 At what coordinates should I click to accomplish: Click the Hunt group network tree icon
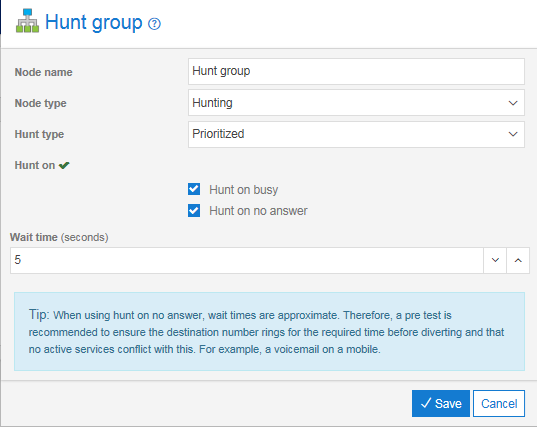pyautogui.click(x=27, y=21)
